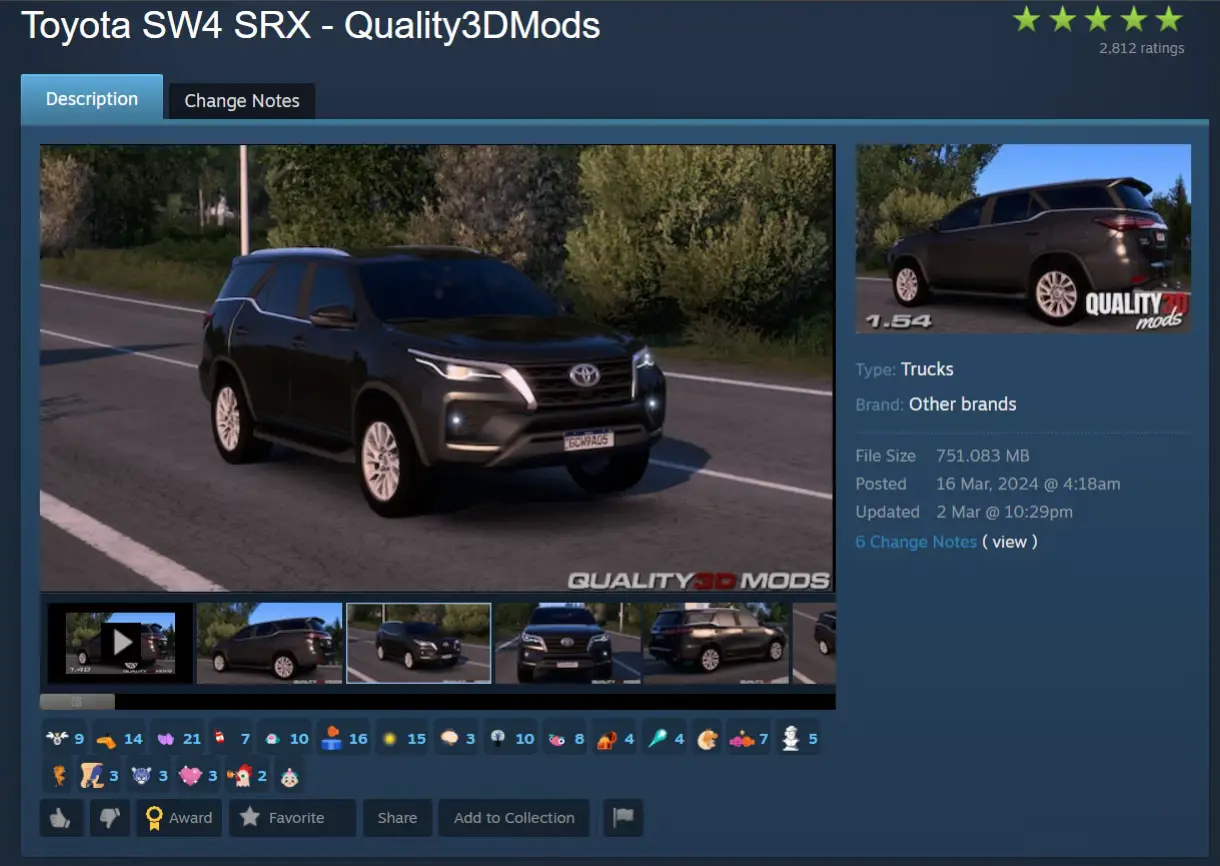
Task: Open the 6 Change Notes link
Action: tap(916, 541)
